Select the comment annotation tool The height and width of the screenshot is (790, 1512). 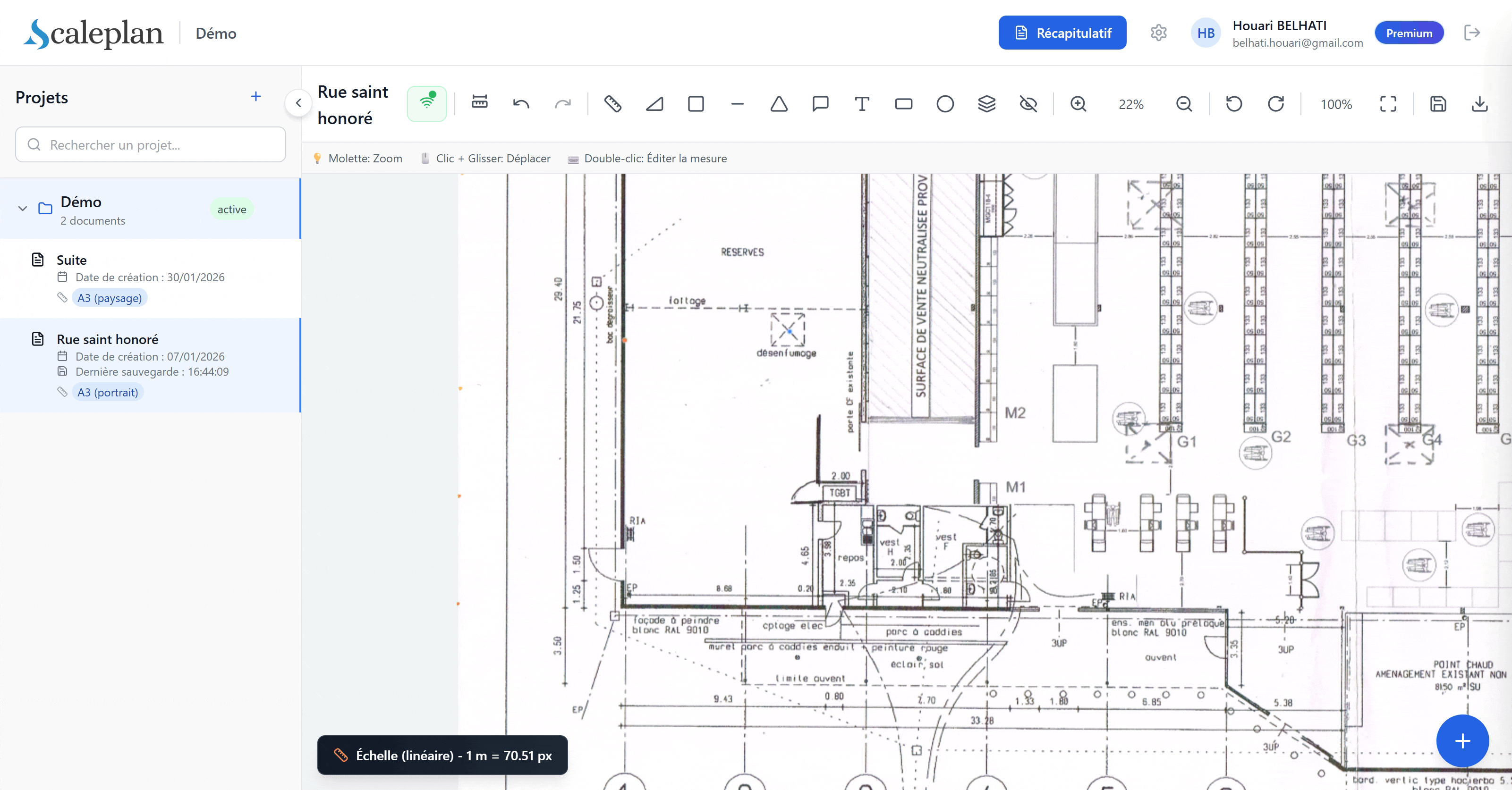point(820,104)
